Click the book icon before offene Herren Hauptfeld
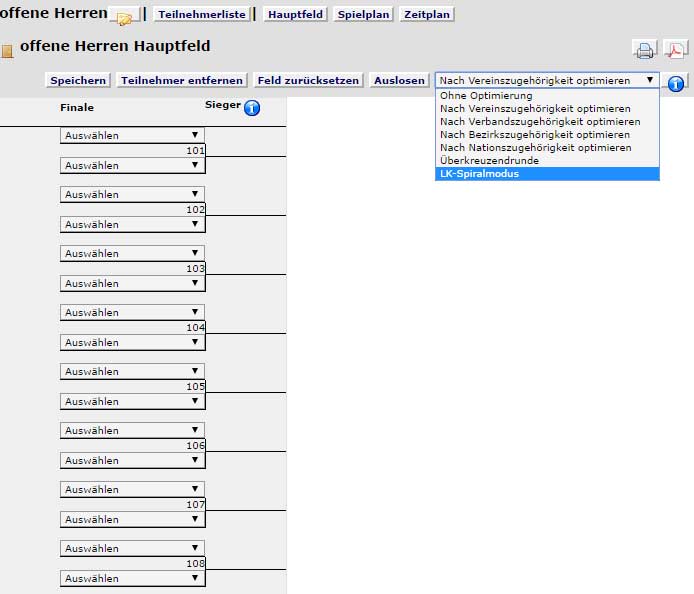The width and height of the screenshot is (694, 594). pyautogui.click(x=8, y=50)
